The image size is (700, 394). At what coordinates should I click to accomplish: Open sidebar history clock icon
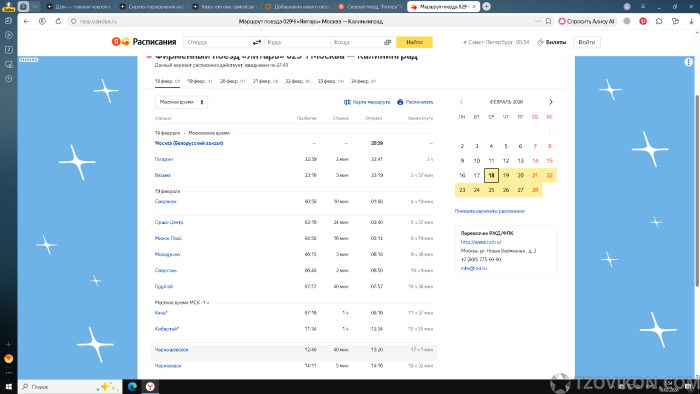pyautogui.click(x=8, y=79)
